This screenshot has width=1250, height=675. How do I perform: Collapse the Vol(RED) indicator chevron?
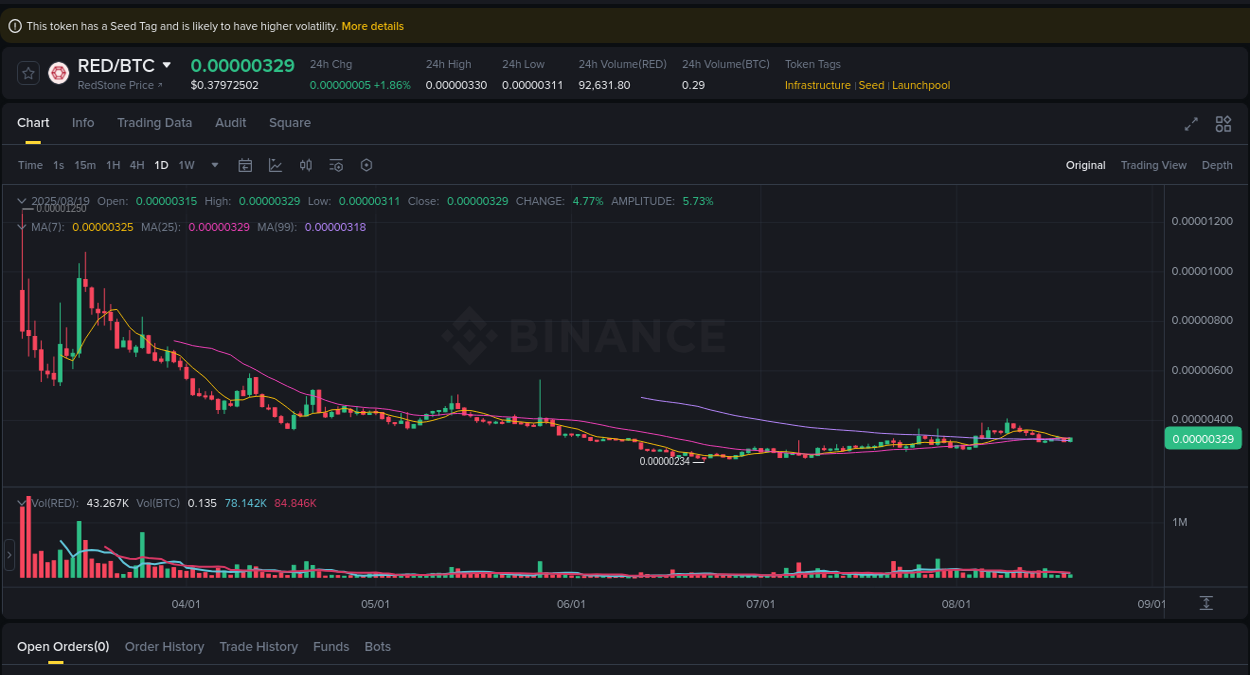22,502
